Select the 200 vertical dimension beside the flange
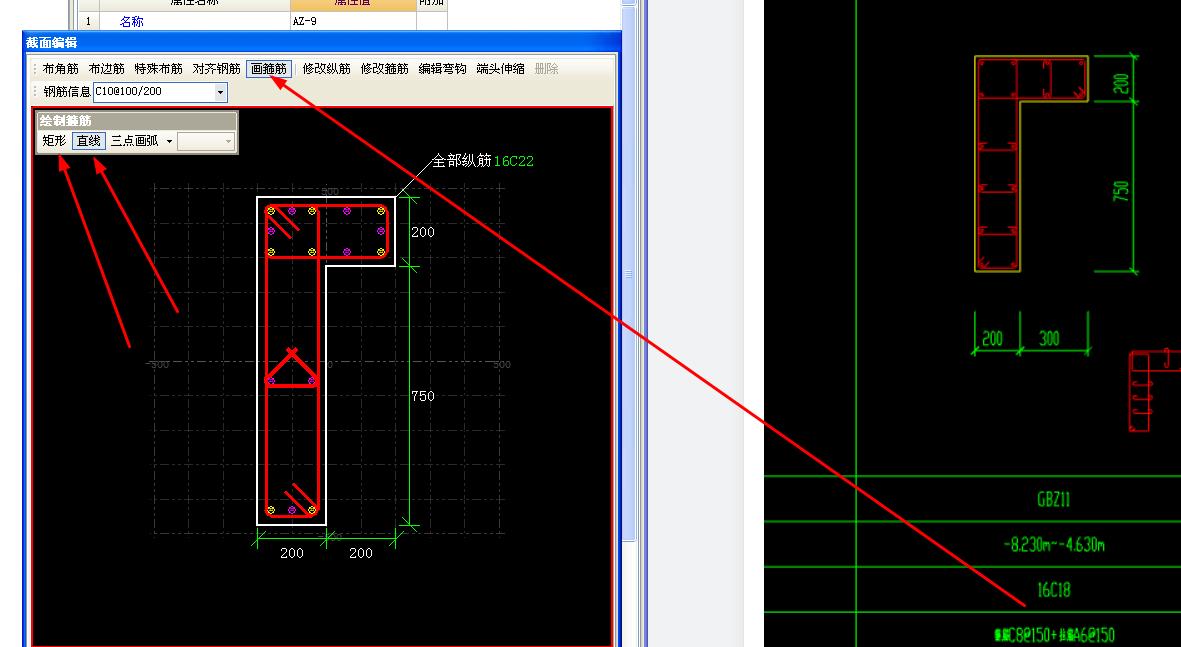1181x647 pixels. coord(423,232)
